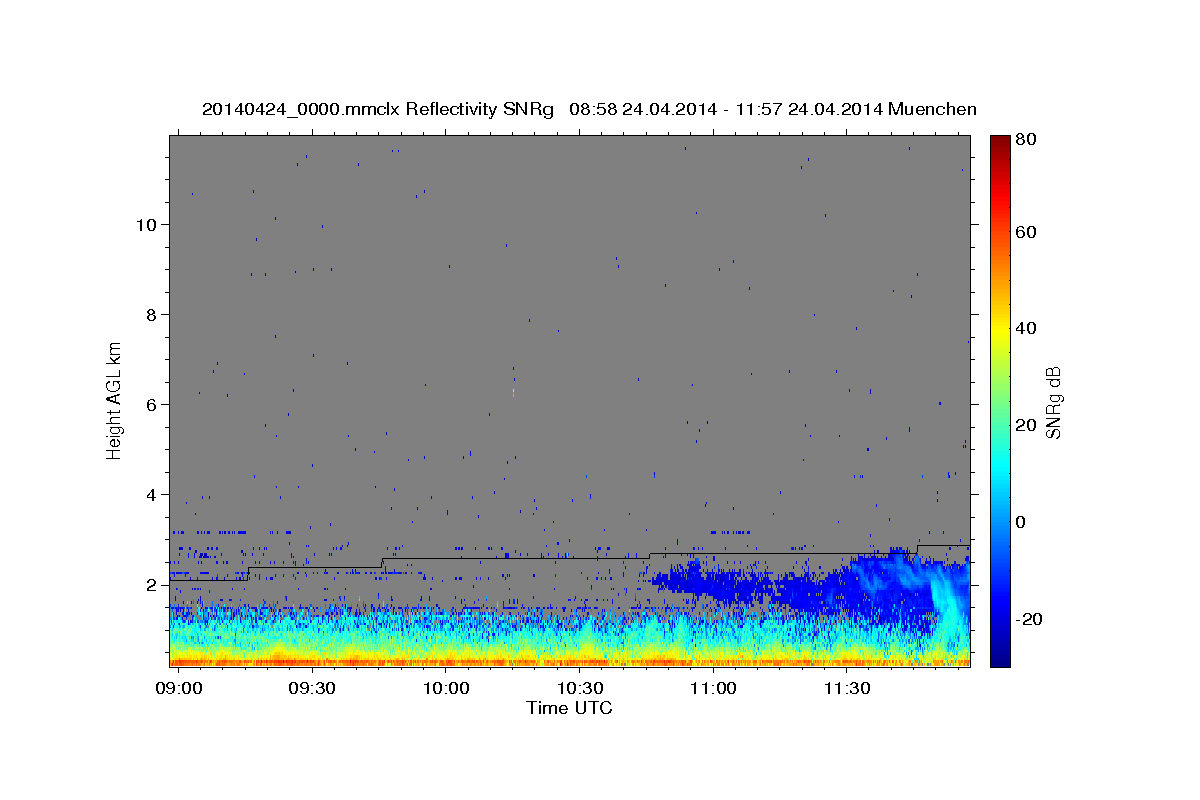Screen dimensions: 1200x800
Task: Click the colorbar value 20
Action: [x=1025, y=425]
